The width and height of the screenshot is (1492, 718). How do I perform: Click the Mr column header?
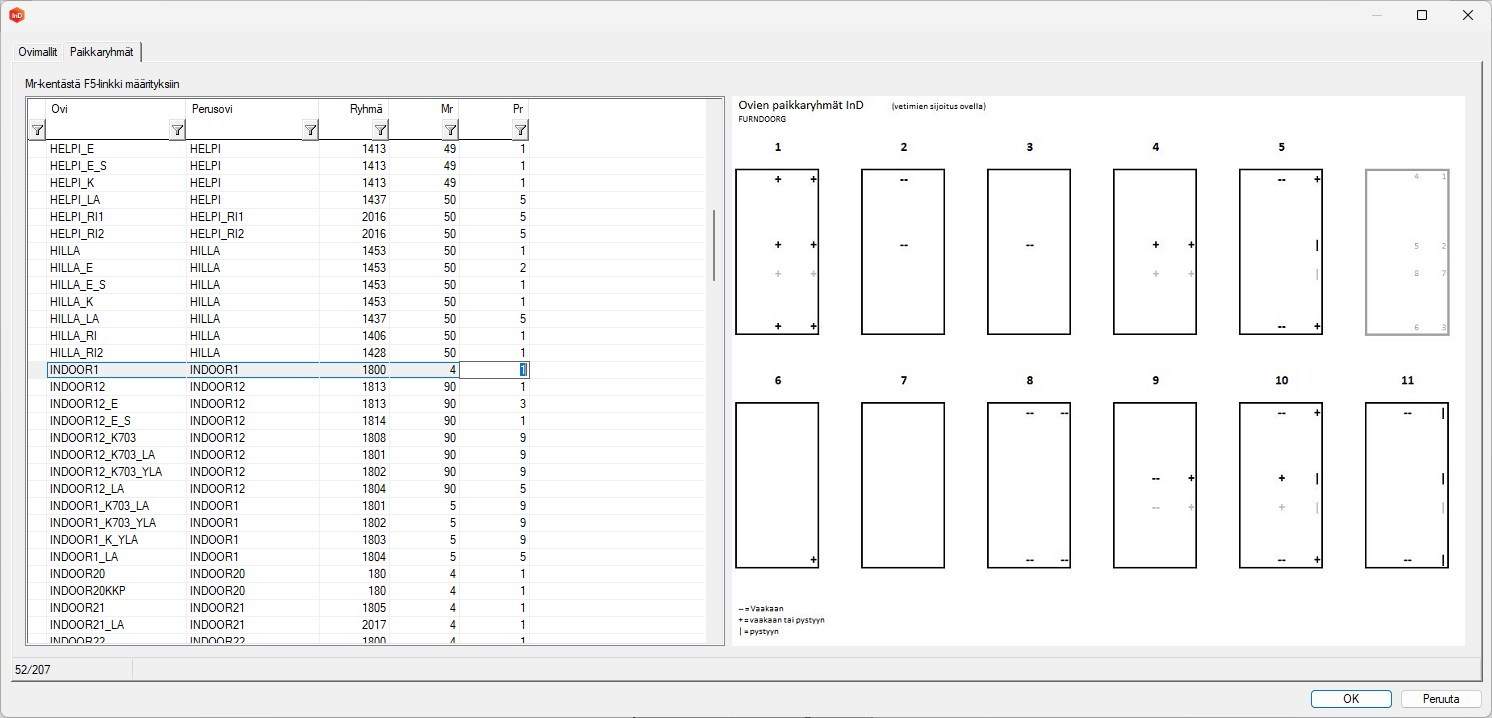tap(424, 109)
